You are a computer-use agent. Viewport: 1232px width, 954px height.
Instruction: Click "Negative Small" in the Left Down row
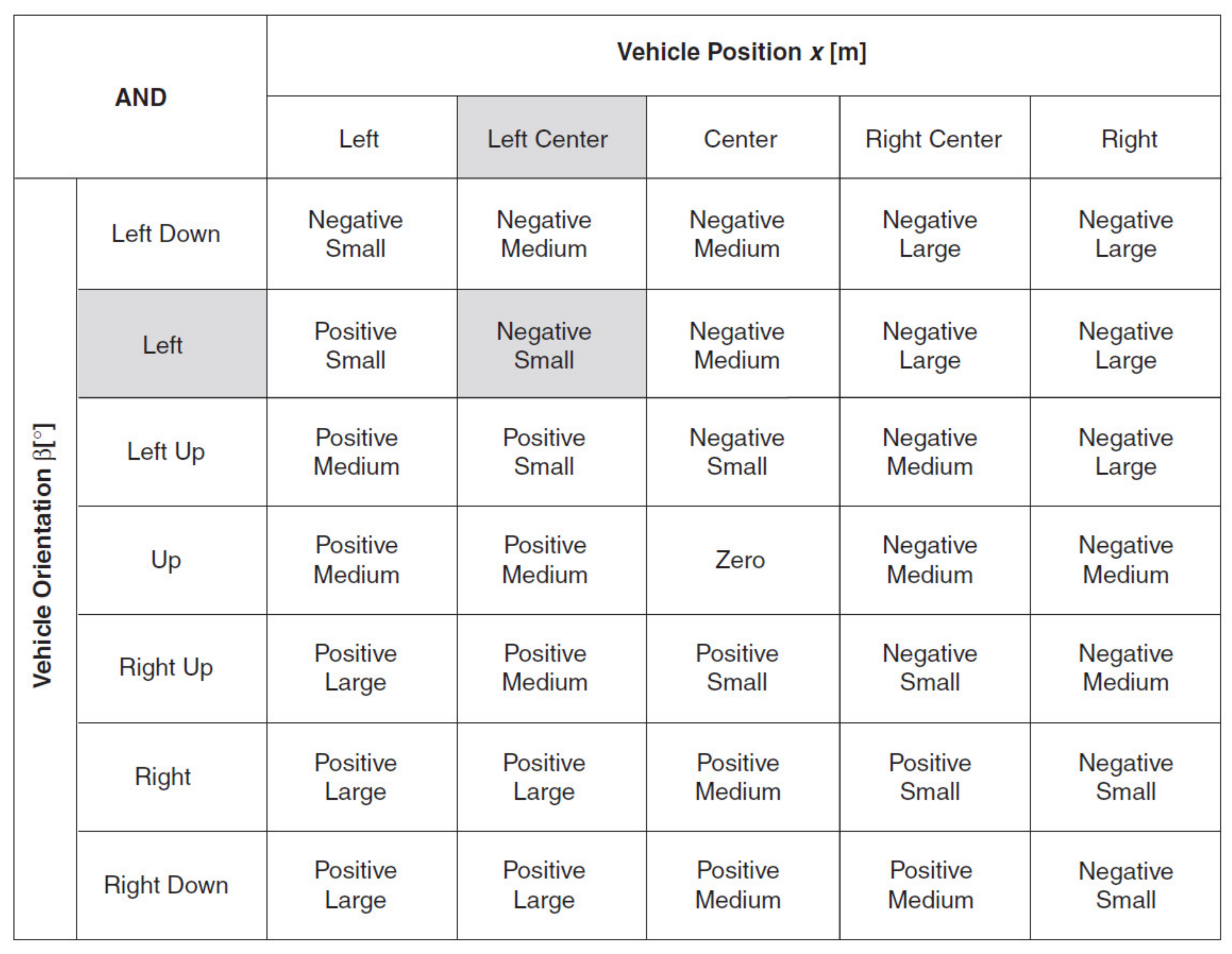pyautogui.click(x=355, y=234)
